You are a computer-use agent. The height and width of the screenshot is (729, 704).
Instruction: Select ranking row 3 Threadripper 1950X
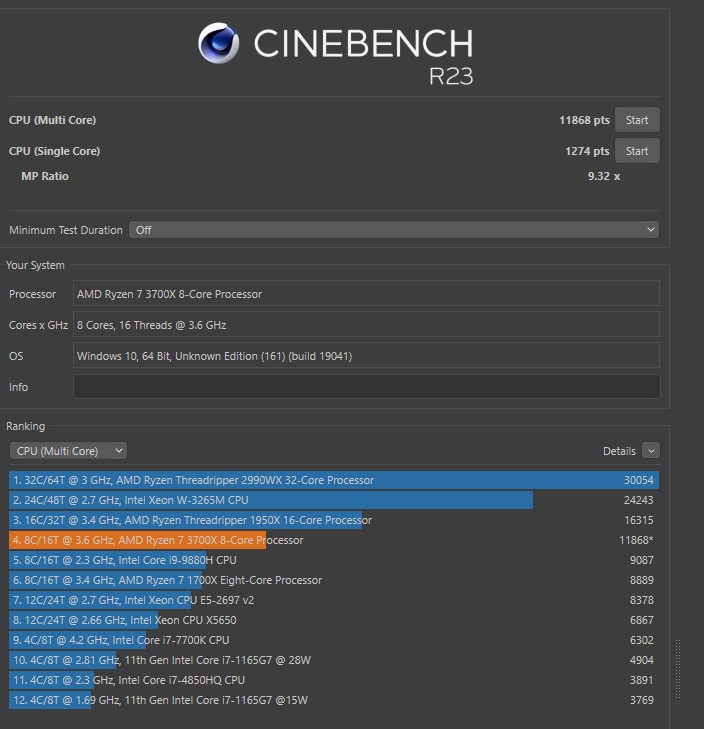click(x=334, y=520)
